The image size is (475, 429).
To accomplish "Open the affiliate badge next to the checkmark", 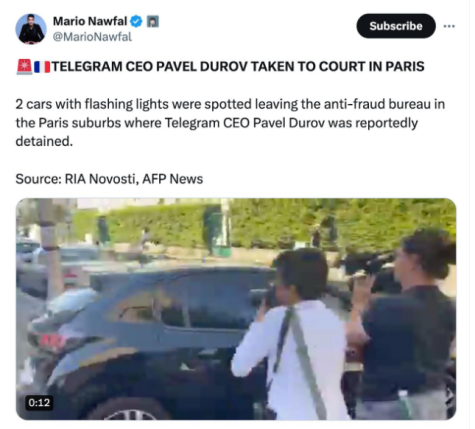I will pyautogui.click(x=153, y=22).
